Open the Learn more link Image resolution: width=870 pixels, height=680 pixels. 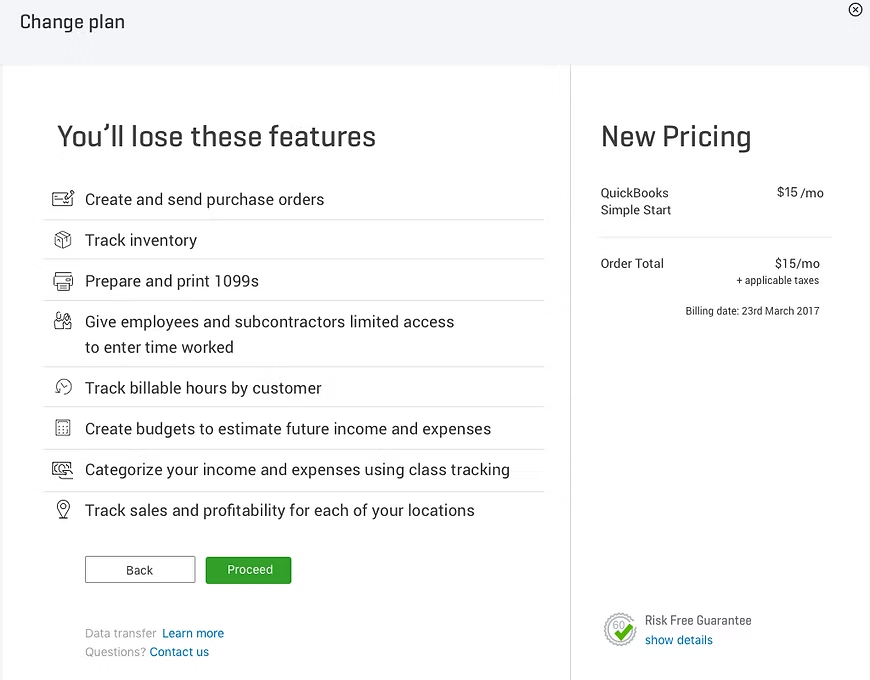pos(193,633)
